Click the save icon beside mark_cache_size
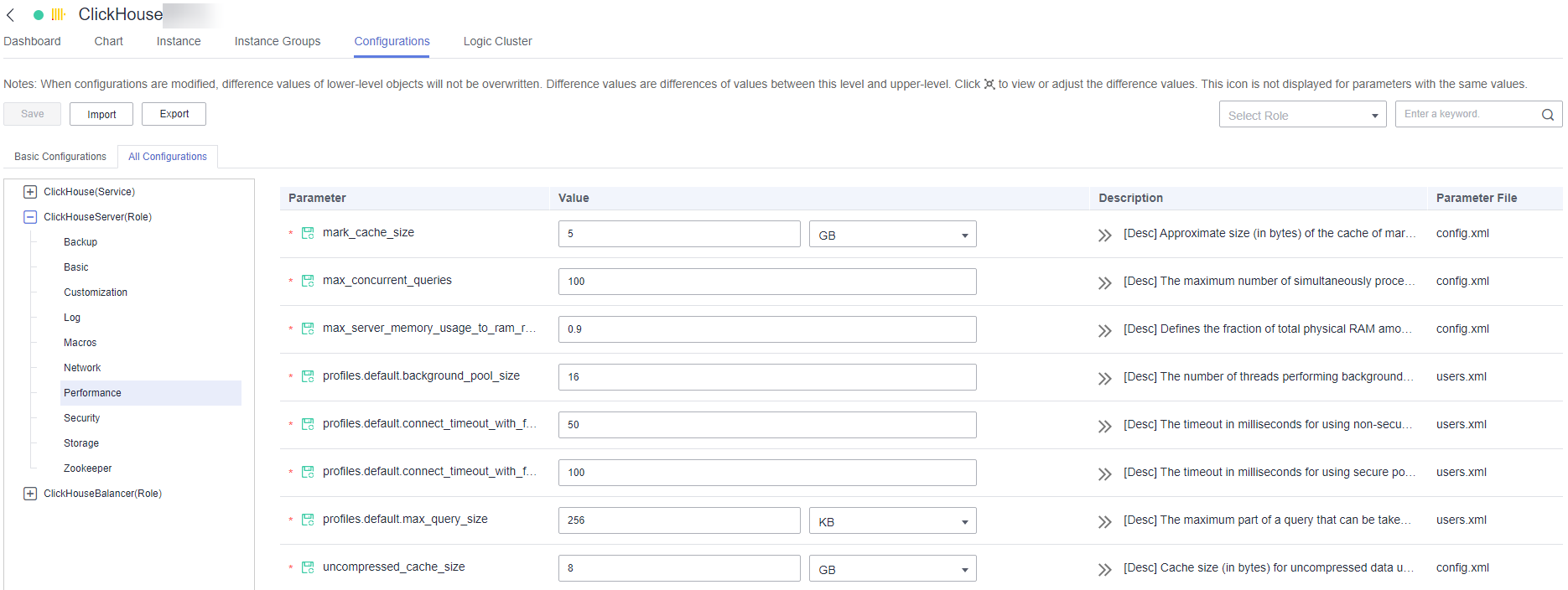The height and width of the screenshot is (590, 1568). [x=308, y=233]
